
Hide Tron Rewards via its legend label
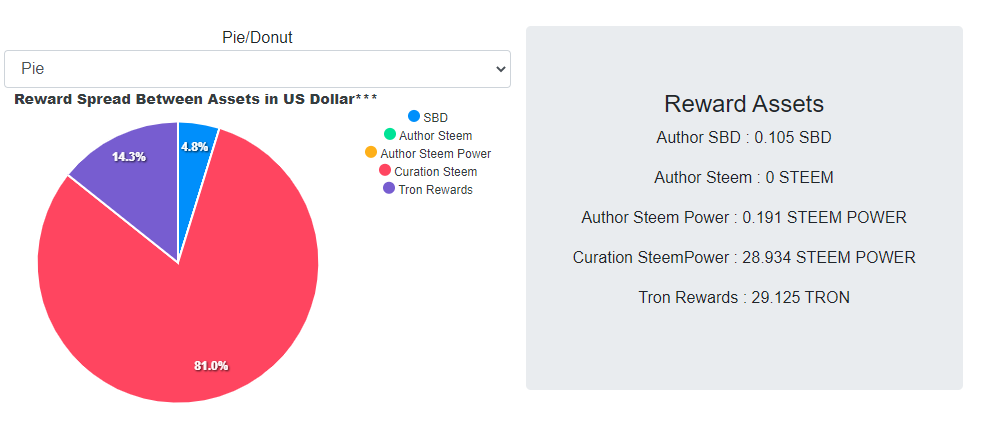click(x=435, y=190)
